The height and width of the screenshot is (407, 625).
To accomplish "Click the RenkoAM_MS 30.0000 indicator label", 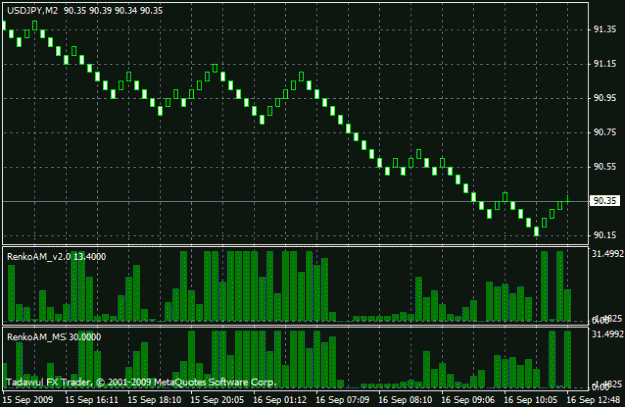I will tap(54, 337).
